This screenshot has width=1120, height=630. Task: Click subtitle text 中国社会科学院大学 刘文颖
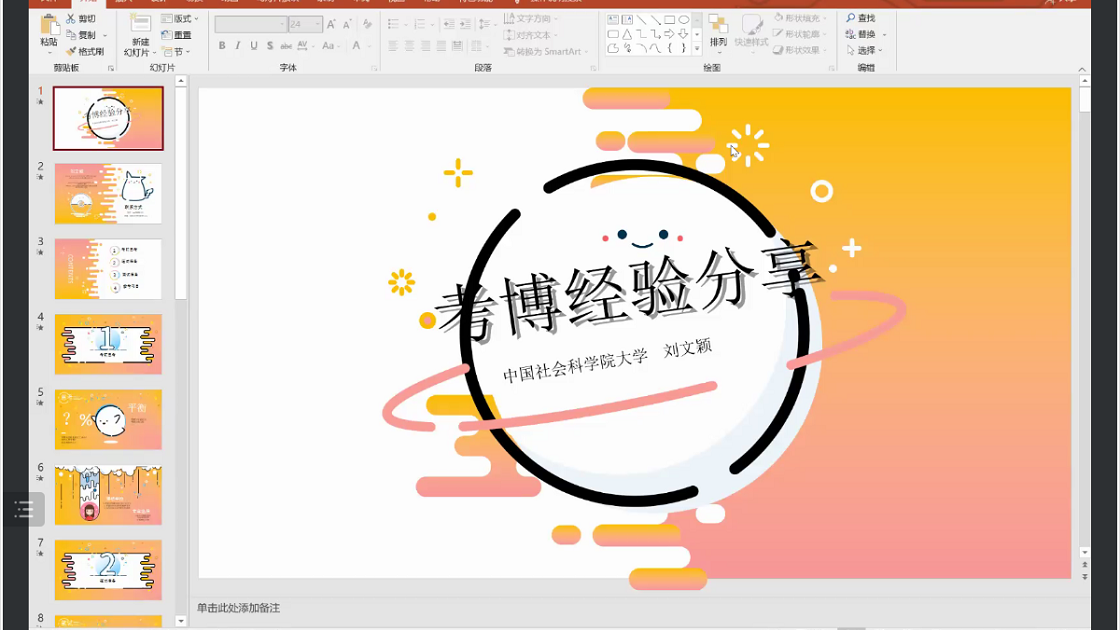coord(607,359)
